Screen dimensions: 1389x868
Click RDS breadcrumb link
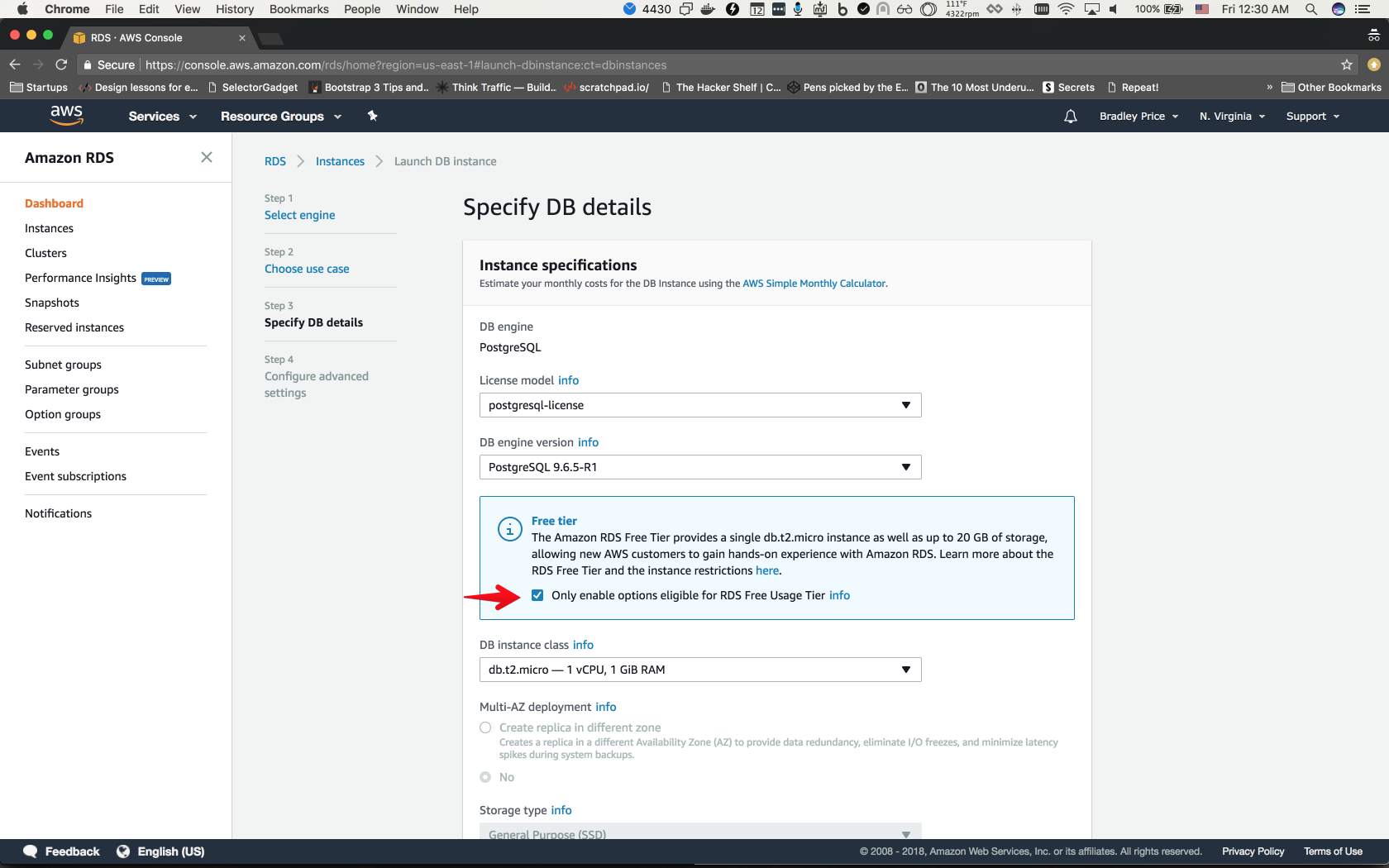point(275,161)
